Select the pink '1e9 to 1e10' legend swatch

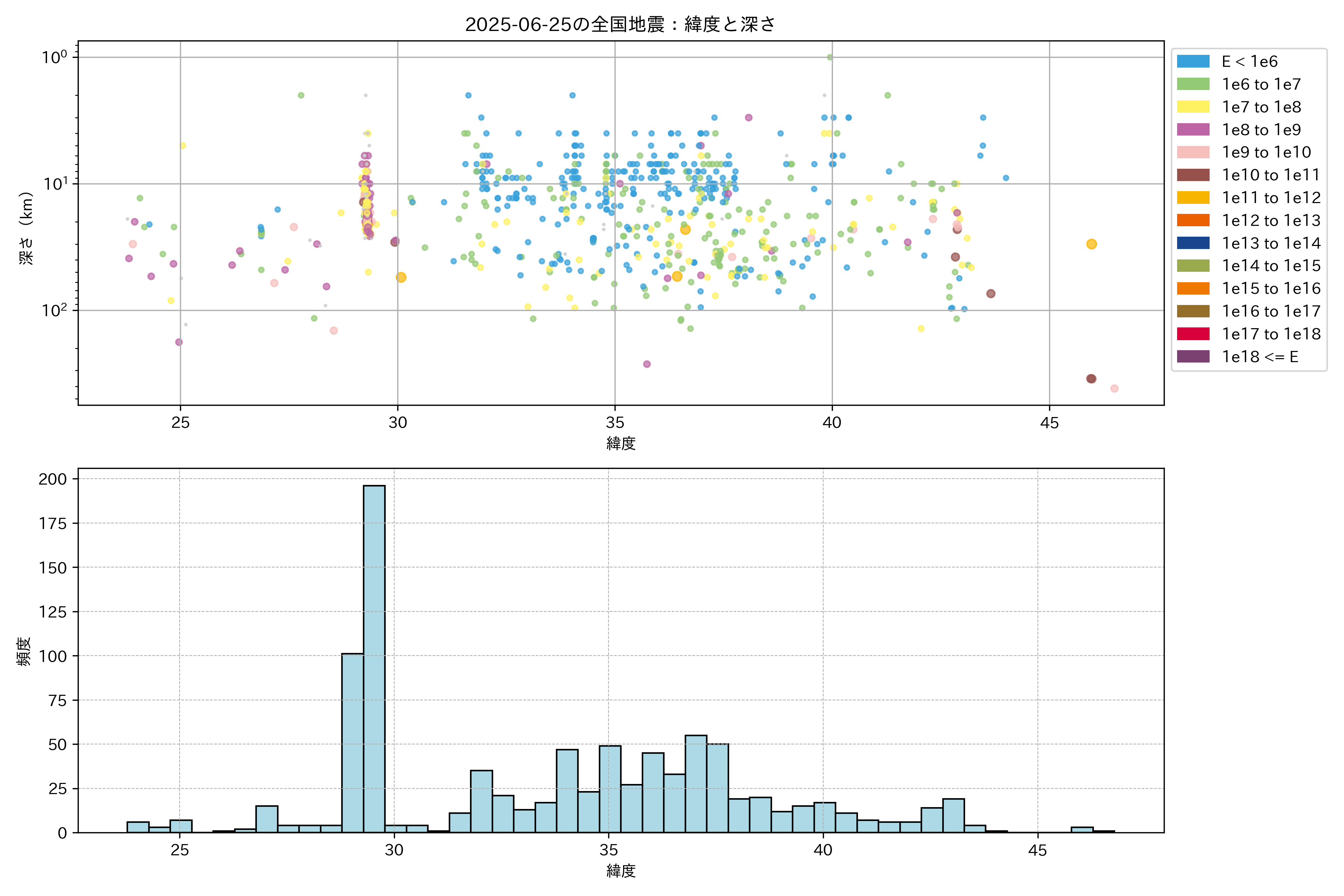pos(1192,153)
